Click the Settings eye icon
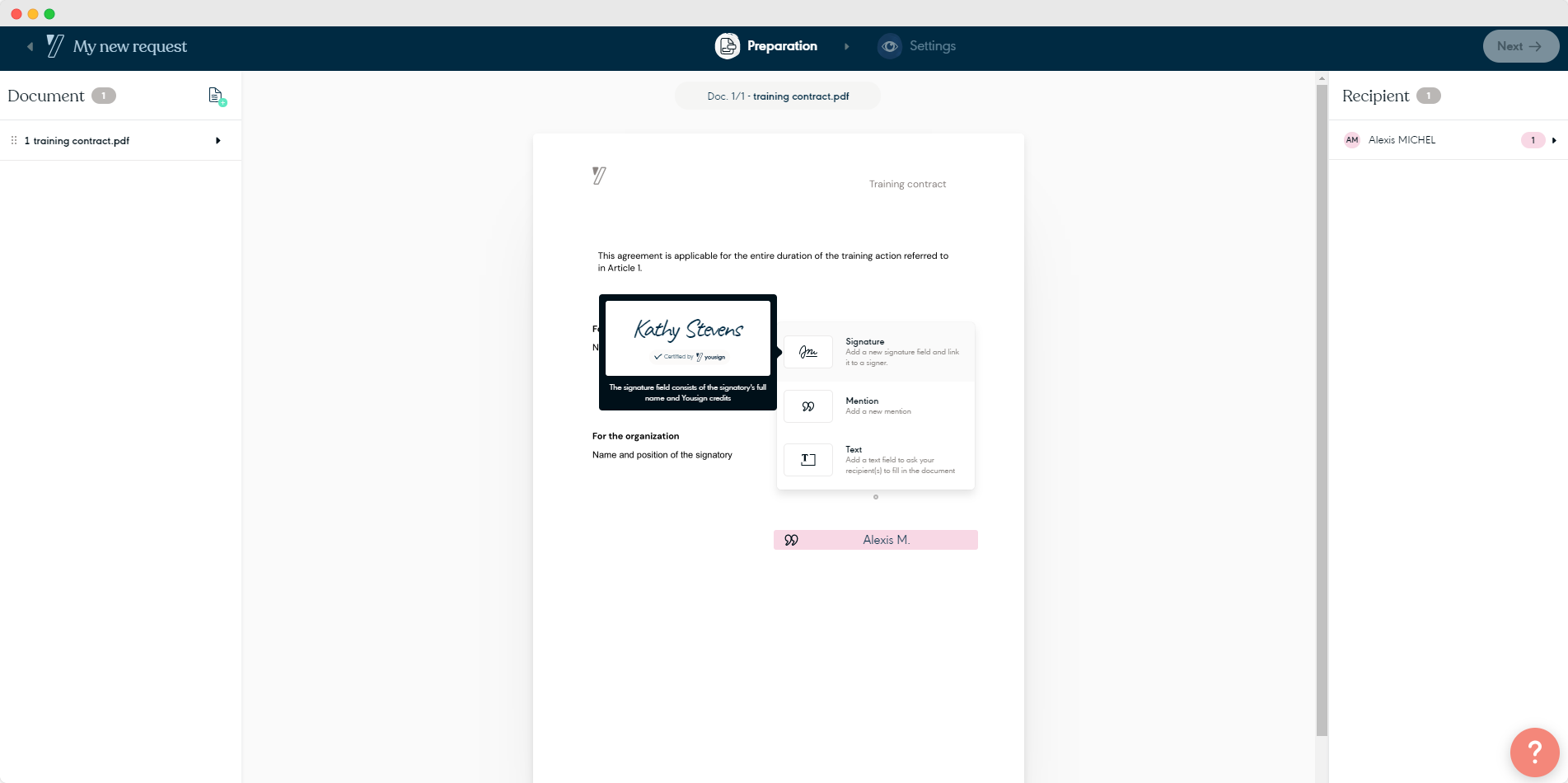The height and width of the screenshot is (783, 1568). click(889, 46)
